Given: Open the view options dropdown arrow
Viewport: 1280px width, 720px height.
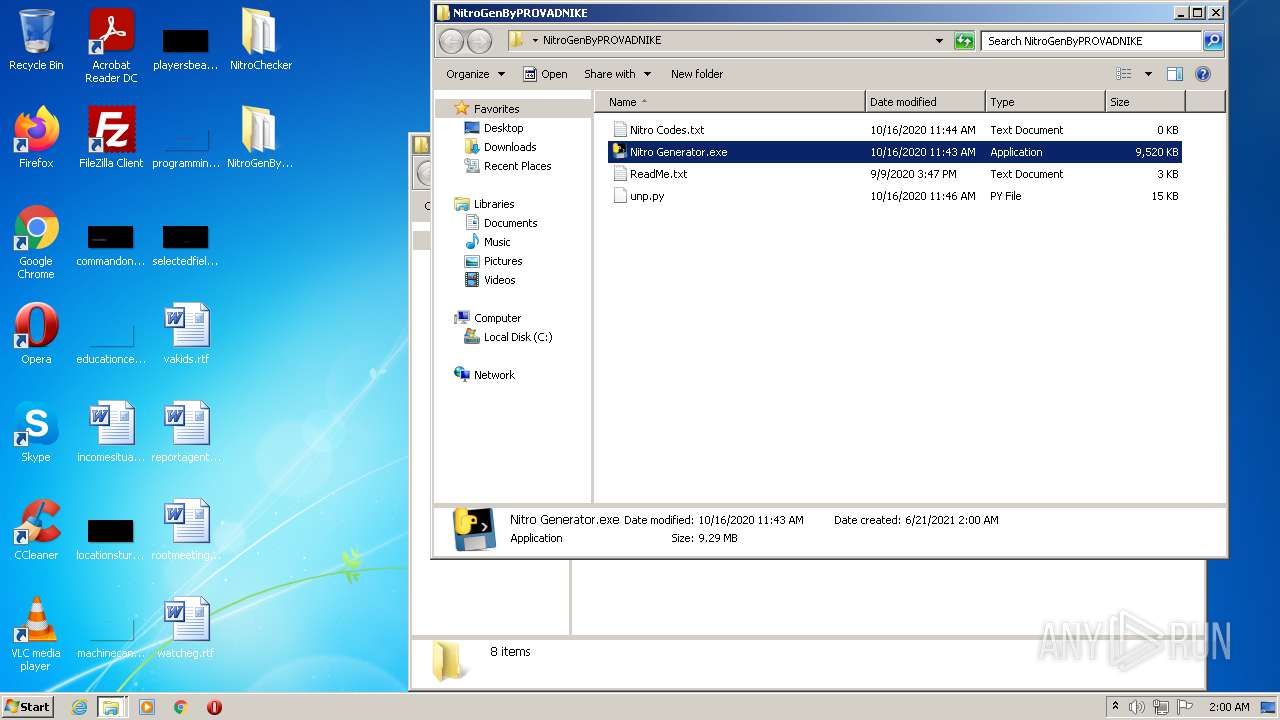Looking at the screenshot, I should [x=1148, y=74].
